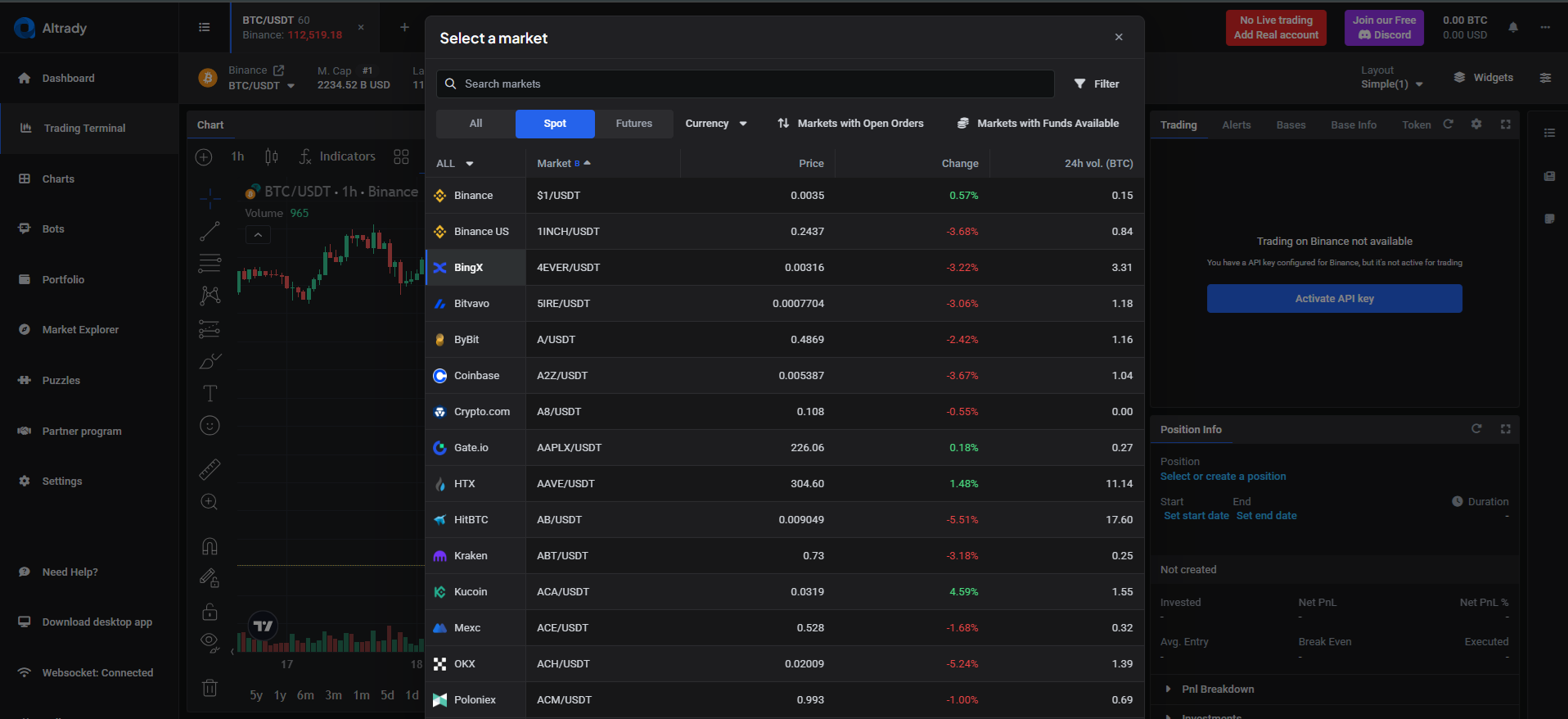Open the ALL exchanges dropdown

[455, 164]
